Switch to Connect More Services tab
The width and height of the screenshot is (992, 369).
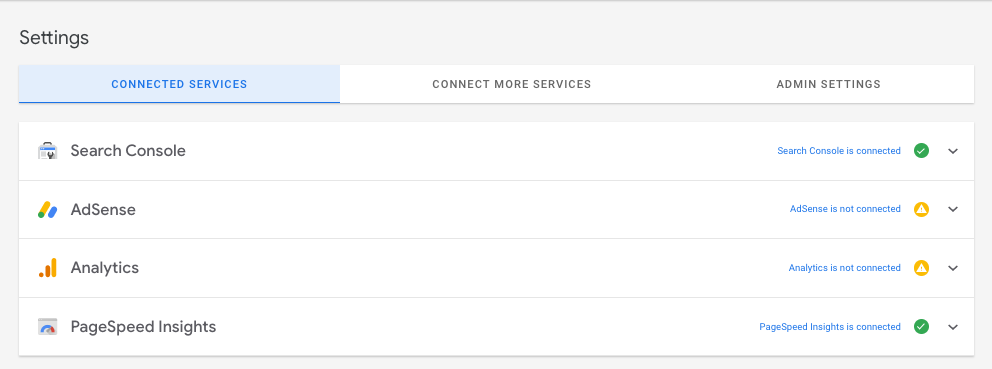512,84
